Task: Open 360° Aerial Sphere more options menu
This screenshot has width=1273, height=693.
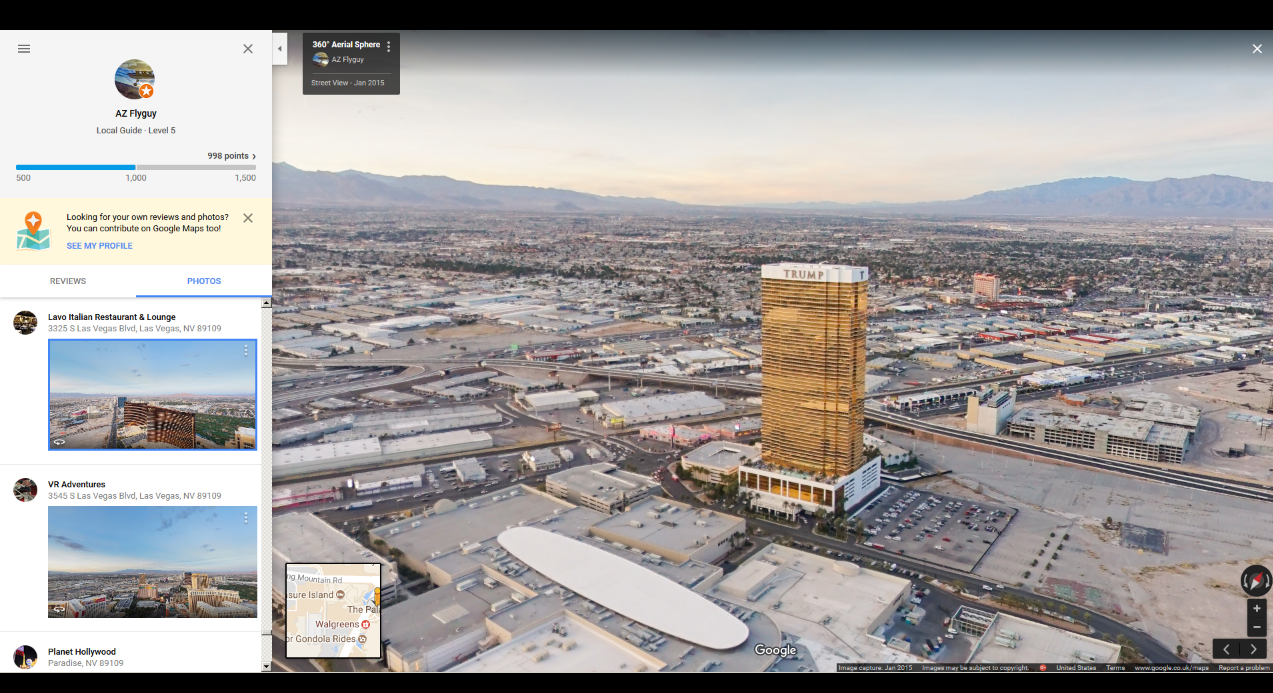Action: 389,47
